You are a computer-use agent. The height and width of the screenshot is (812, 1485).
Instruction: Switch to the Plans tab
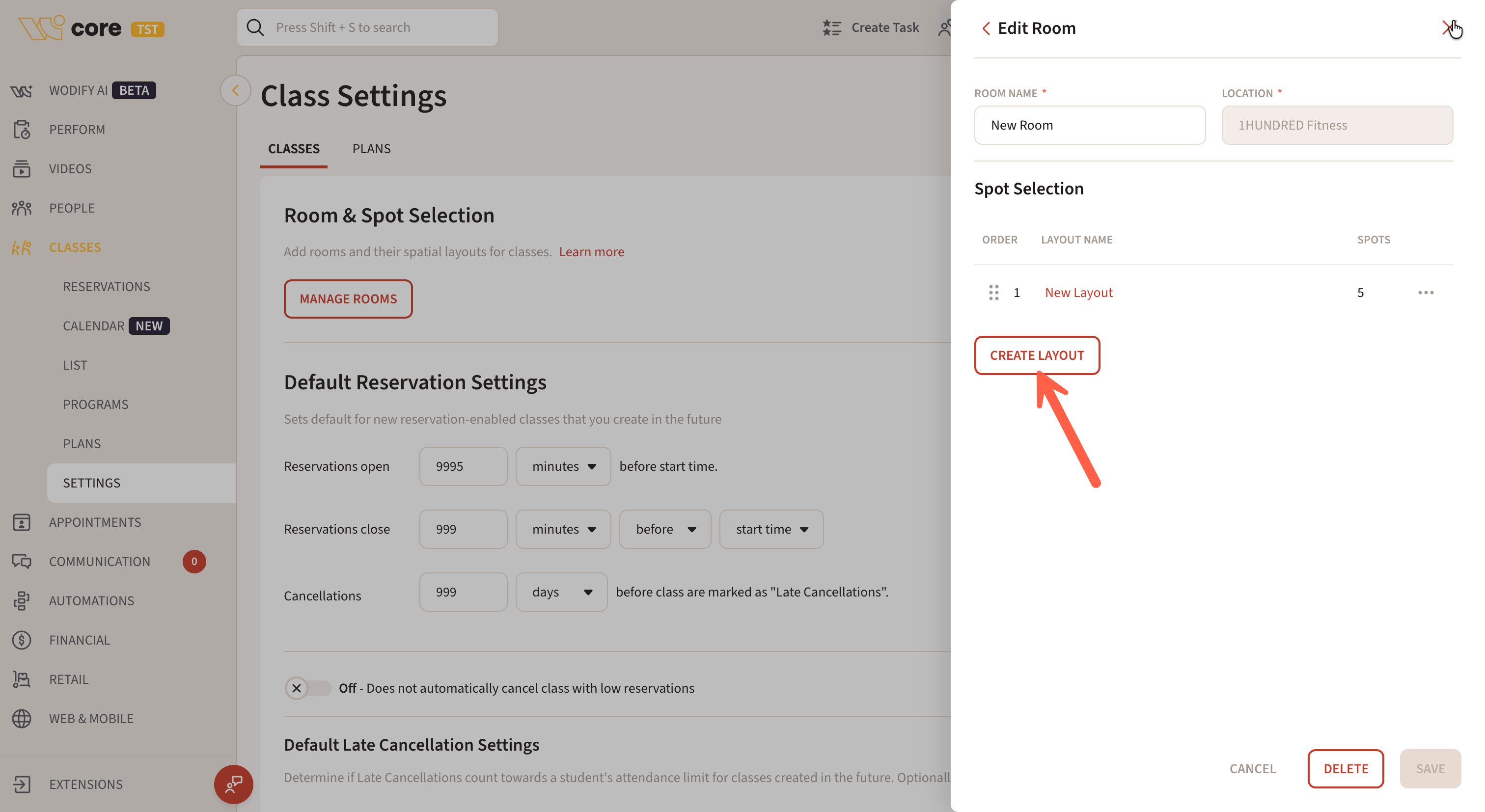(x=371, y=149)
